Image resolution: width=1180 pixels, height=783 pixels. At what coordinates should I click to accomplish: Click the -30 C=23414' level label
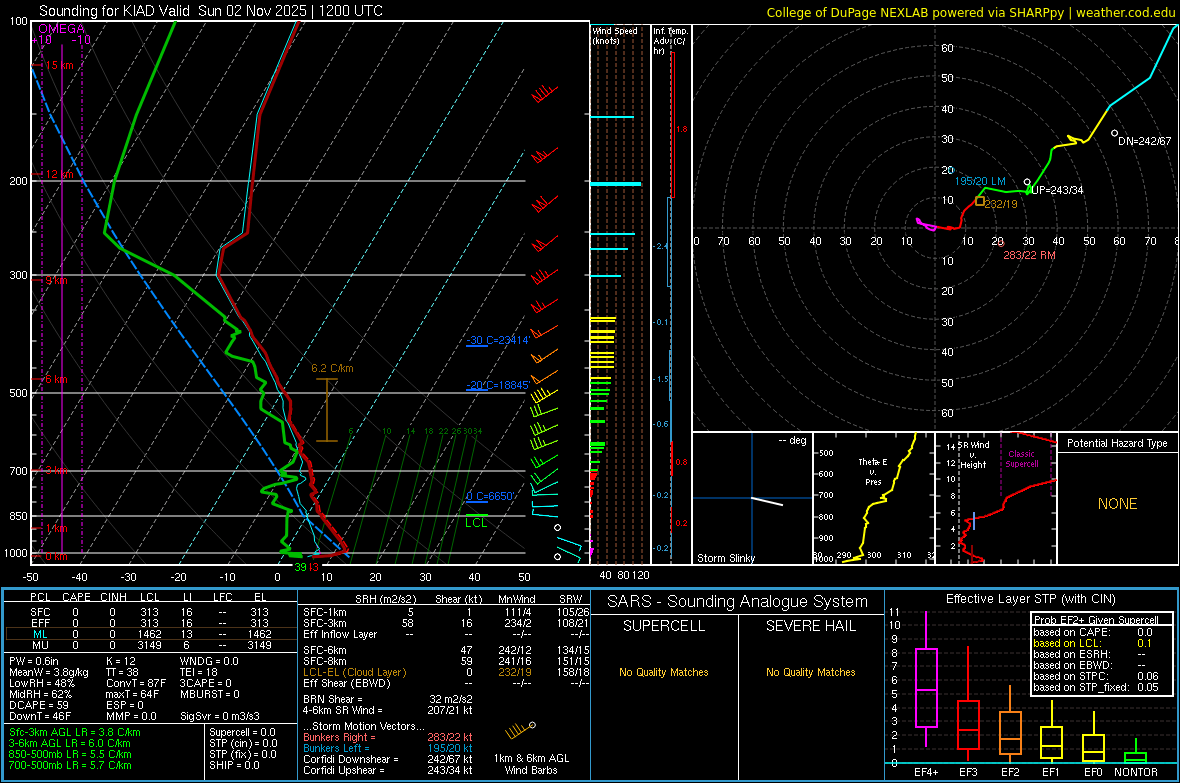click(497, 340)
